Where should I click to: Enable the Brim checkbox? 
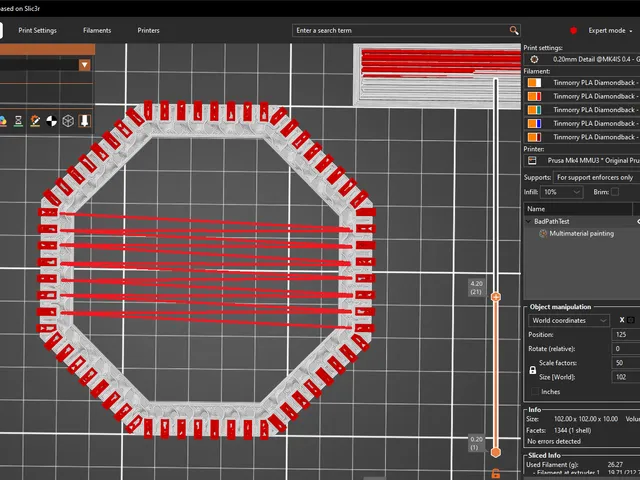(x=615, y=192)
